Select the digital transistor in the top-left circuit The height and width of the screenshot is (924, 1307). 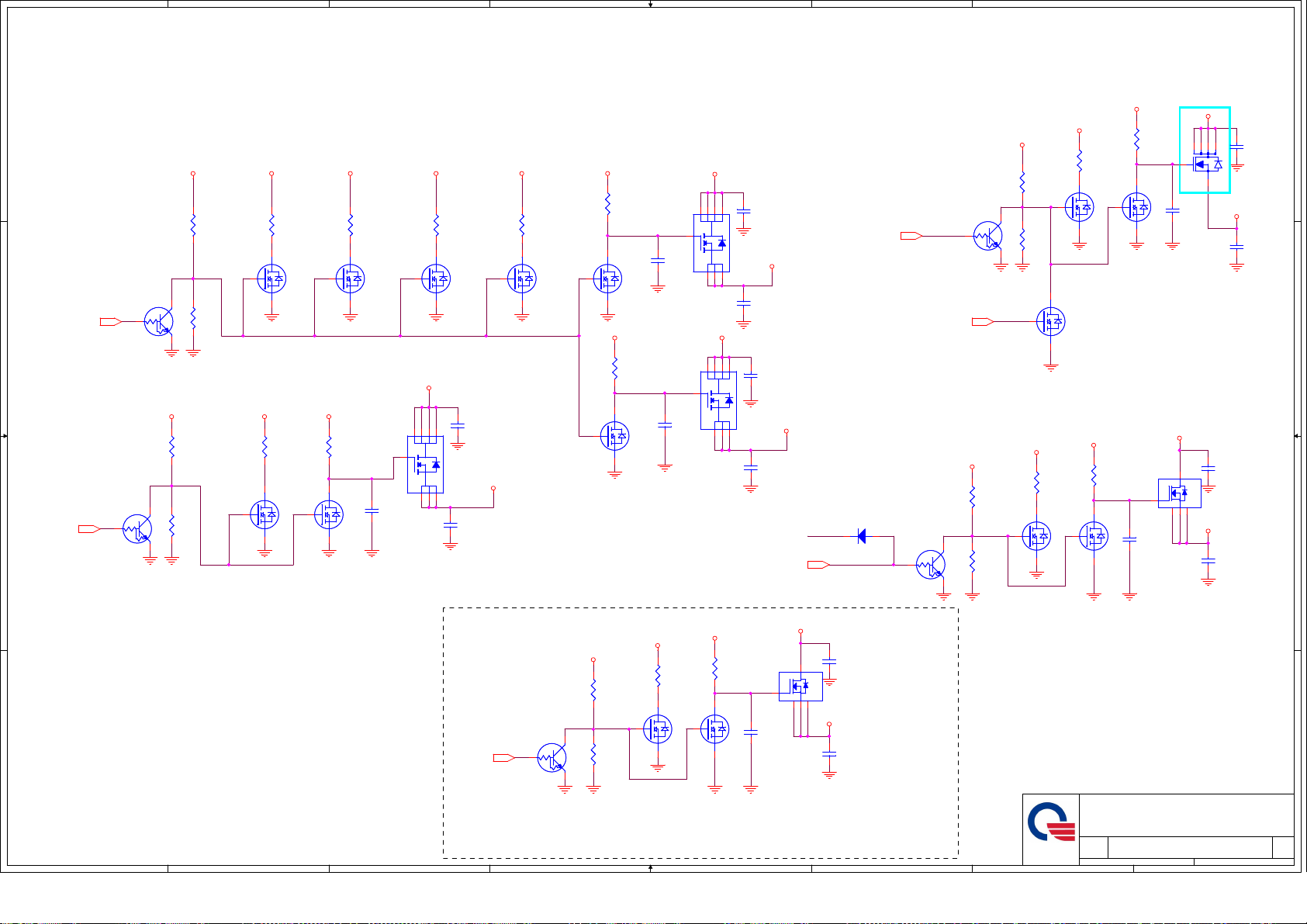point(159,321)
